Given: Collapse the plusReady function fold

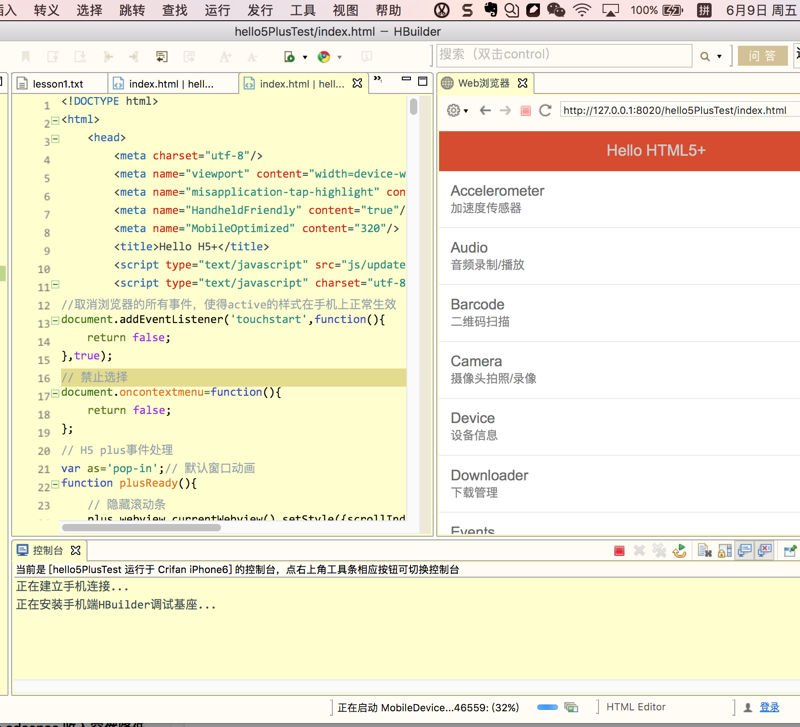Looking at the screenshot, I should 55,486.
